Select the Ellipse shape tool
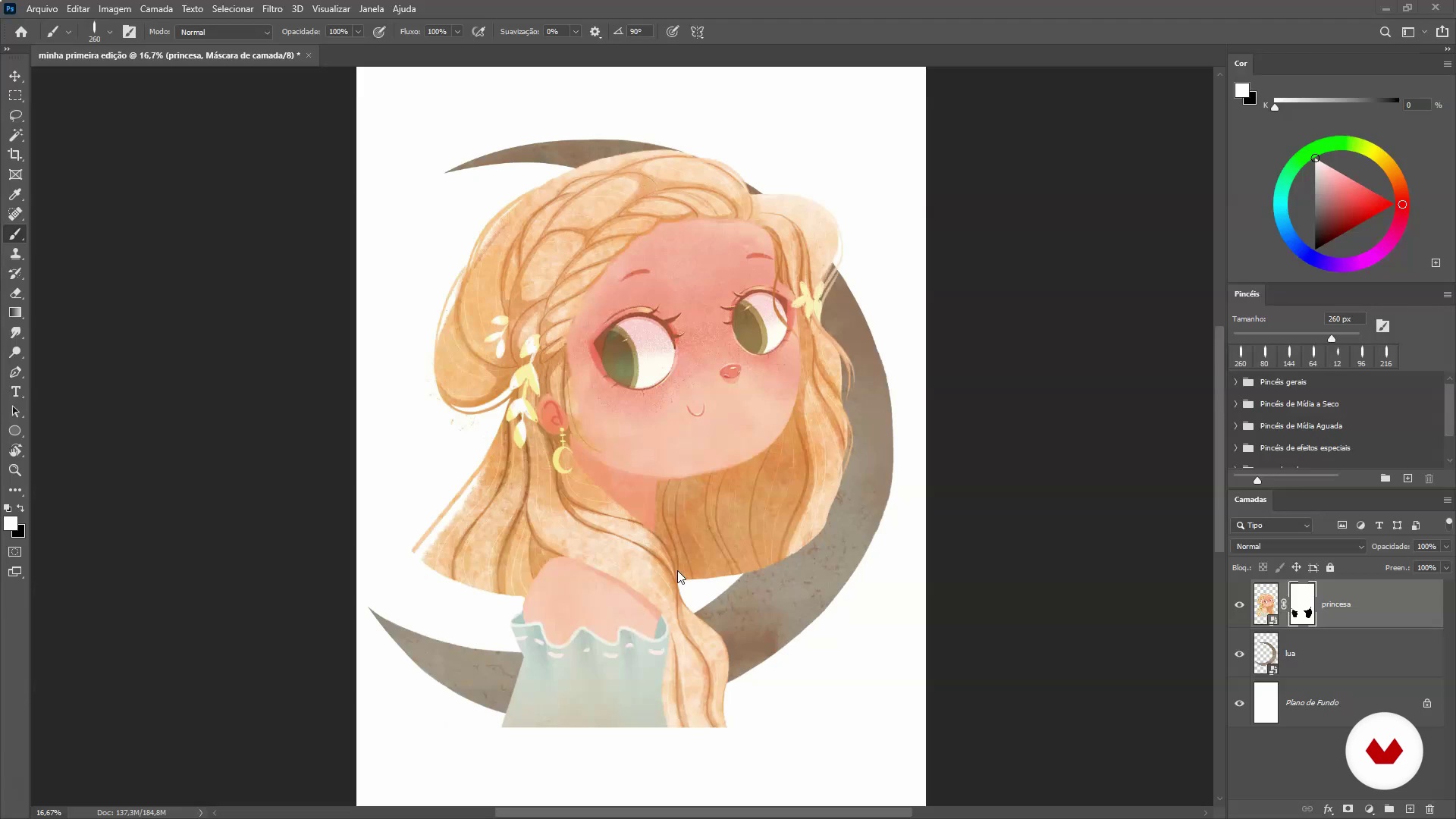The image size is (1456, 819). (15, 431)
